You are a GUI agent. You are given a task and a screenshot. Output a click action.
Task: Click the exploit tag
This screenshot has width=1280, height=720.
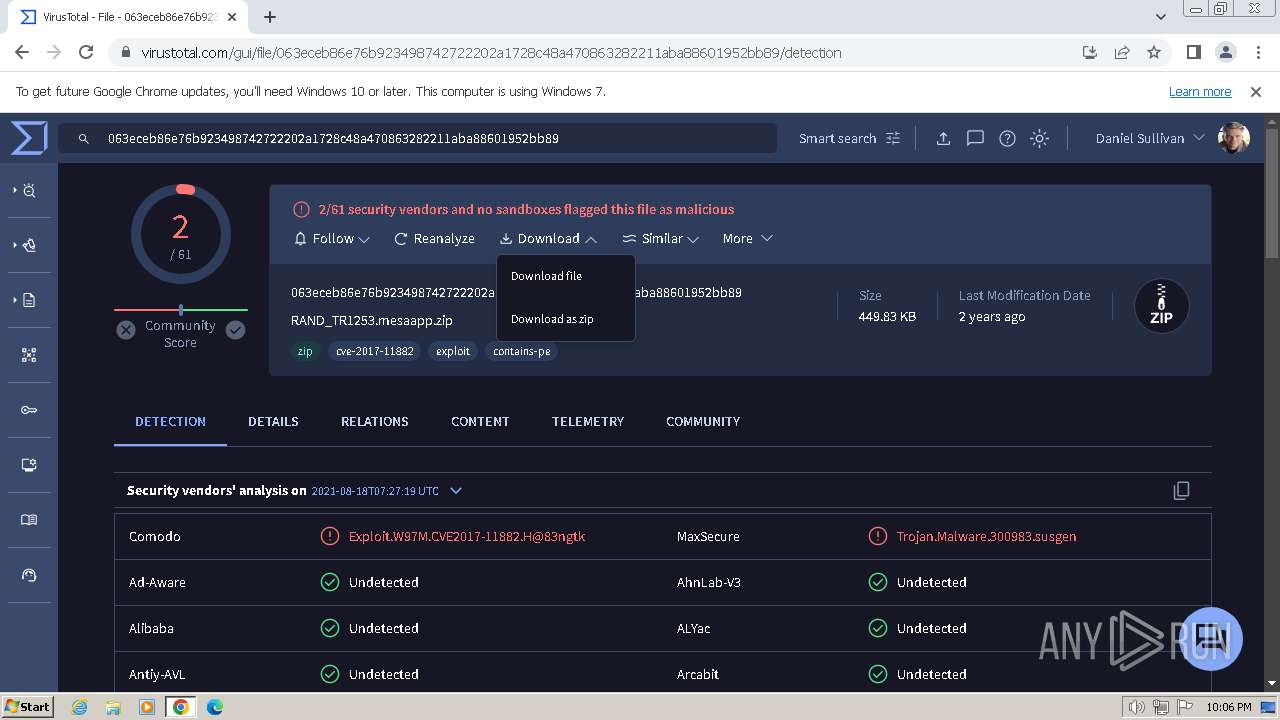tap(453, 351)
